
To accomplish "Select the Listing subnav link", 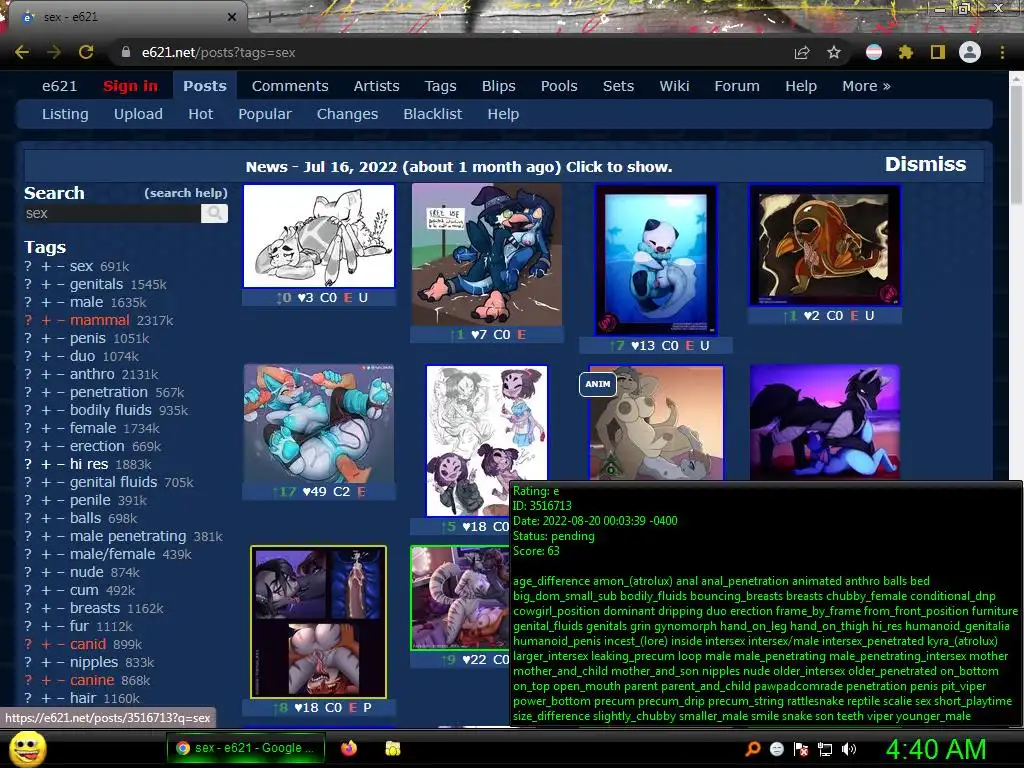I will [65, 114].
